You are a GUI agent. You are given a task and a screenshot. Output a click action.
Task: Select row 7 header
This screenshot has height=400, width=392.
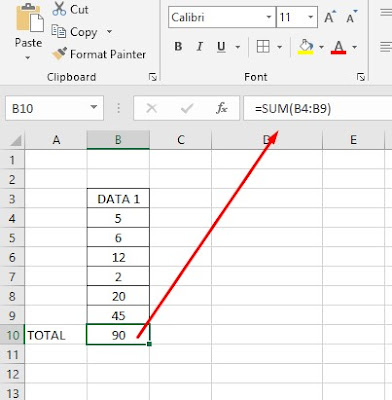(x=12, y=276)
